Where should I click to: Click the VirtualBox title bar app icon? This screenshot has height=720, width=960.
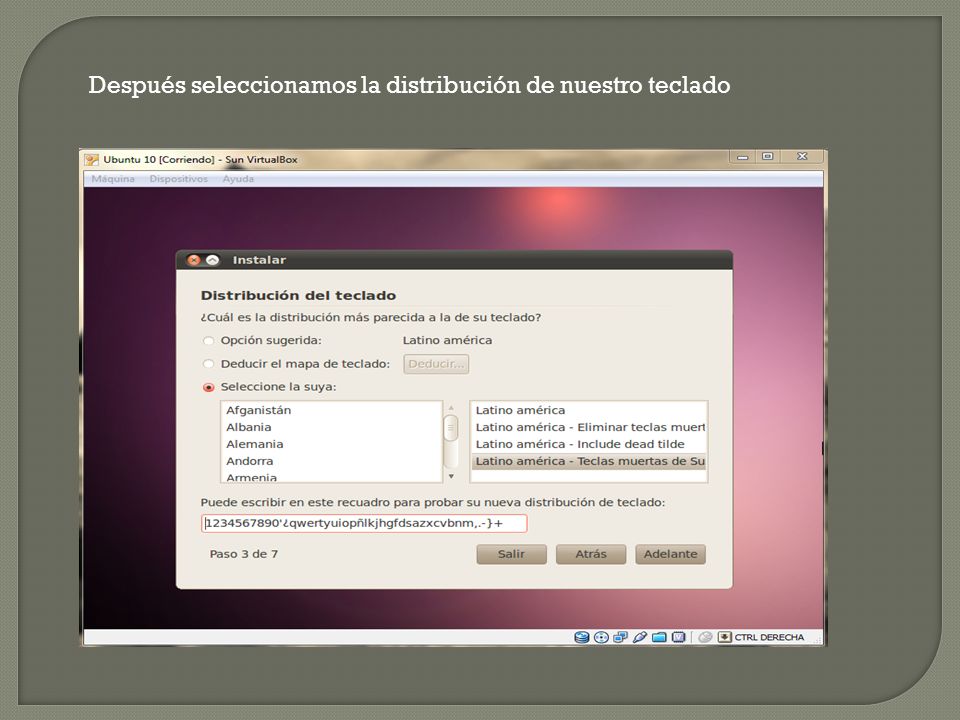click(92, 160)
